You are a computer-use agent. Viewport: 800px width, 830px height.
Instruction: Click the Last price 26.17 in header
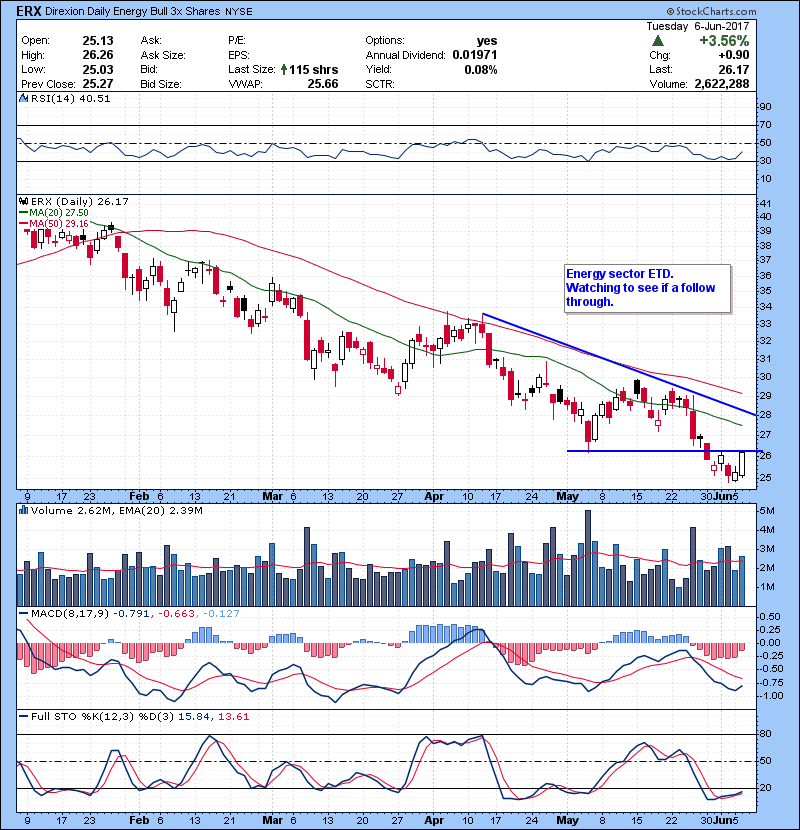coord(734,69)
